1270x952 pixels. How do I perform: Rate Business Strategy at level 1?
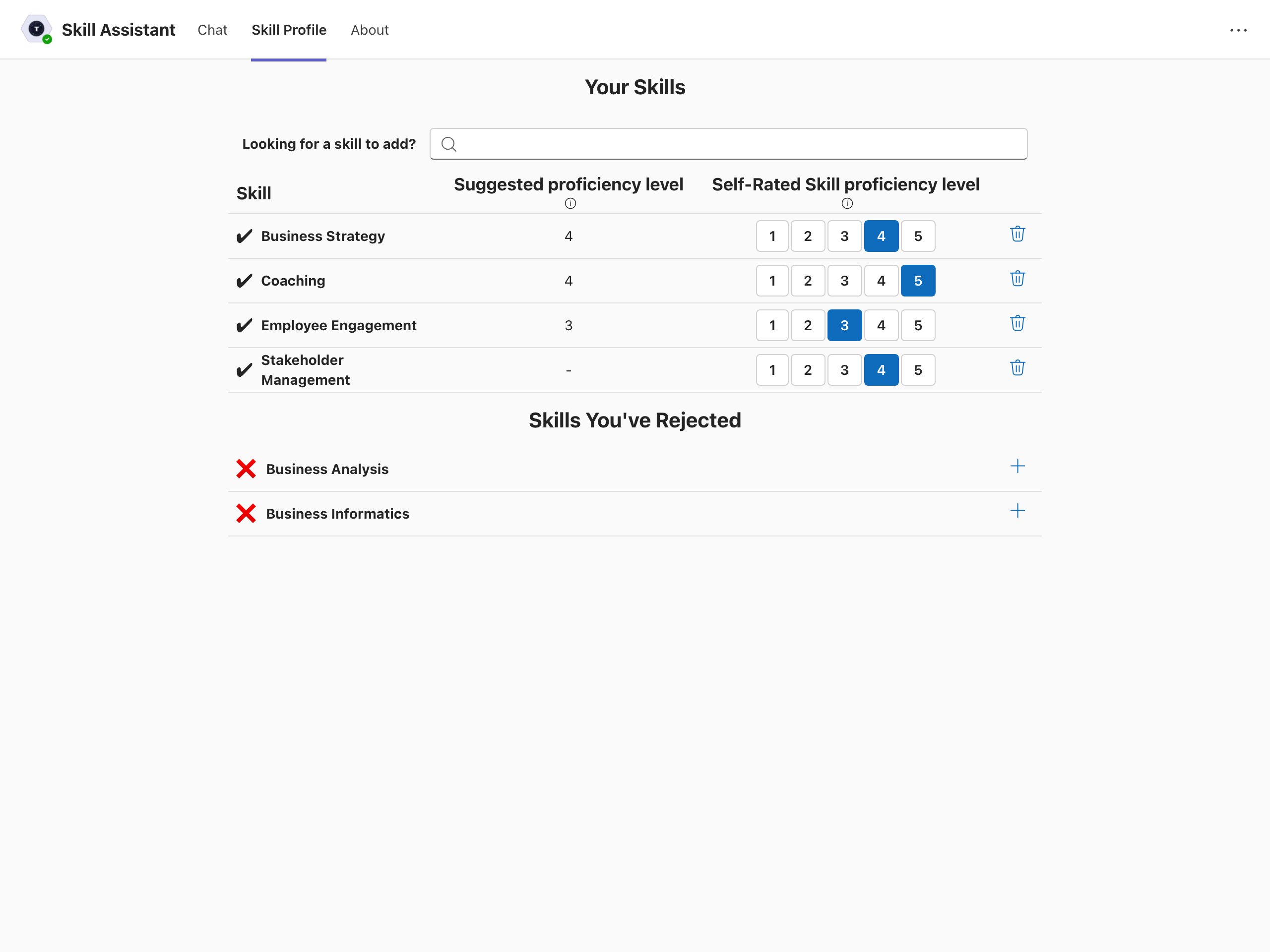pyautogui.click(x=772, y=236)
